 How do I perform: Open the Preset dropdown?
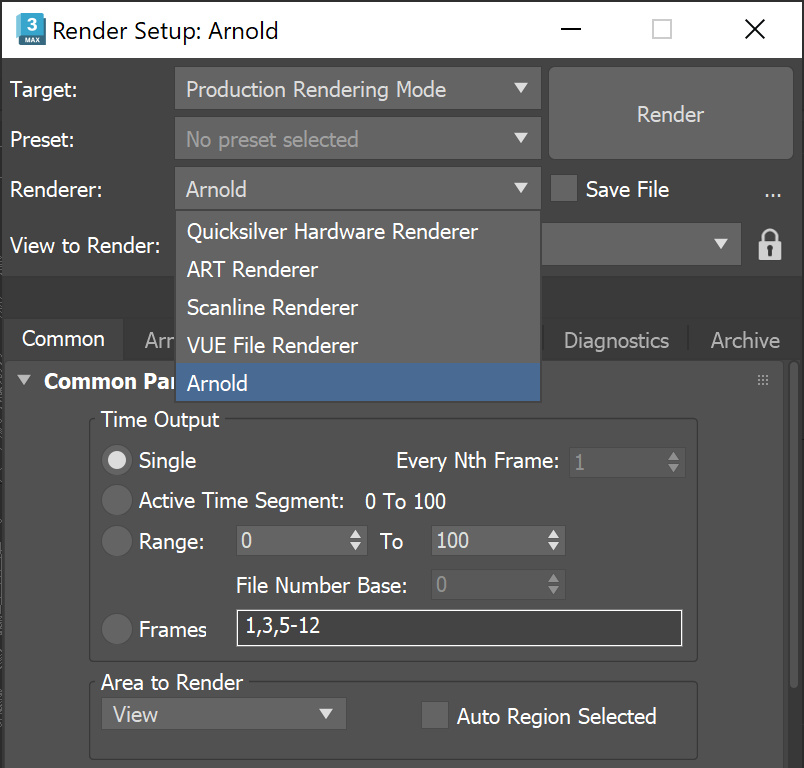tap(358, 139)
